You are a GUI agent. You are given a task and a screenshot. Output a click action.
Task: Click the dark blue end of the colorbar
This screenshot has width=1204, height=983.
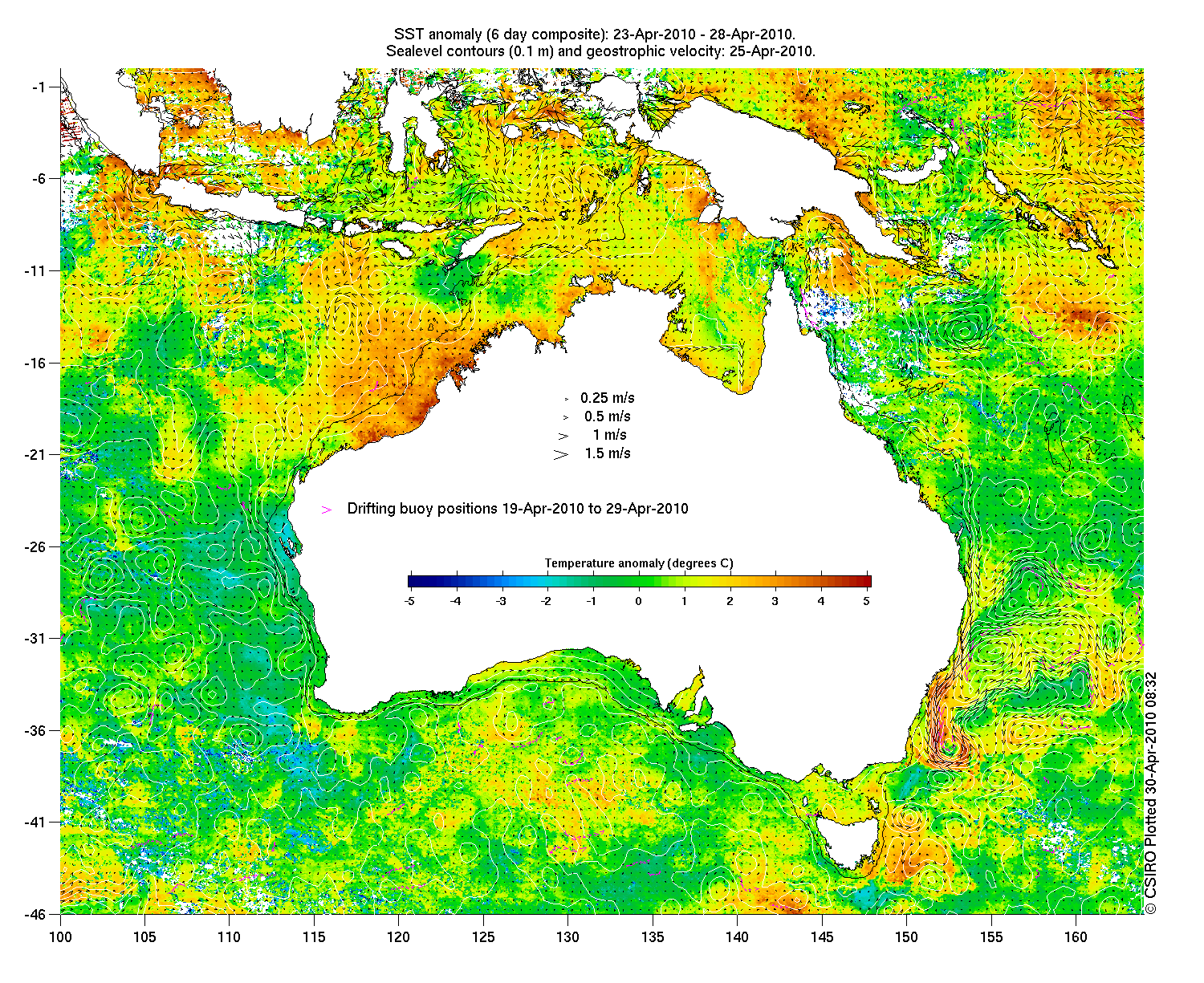pyautogui.click(x=413, y=582)
